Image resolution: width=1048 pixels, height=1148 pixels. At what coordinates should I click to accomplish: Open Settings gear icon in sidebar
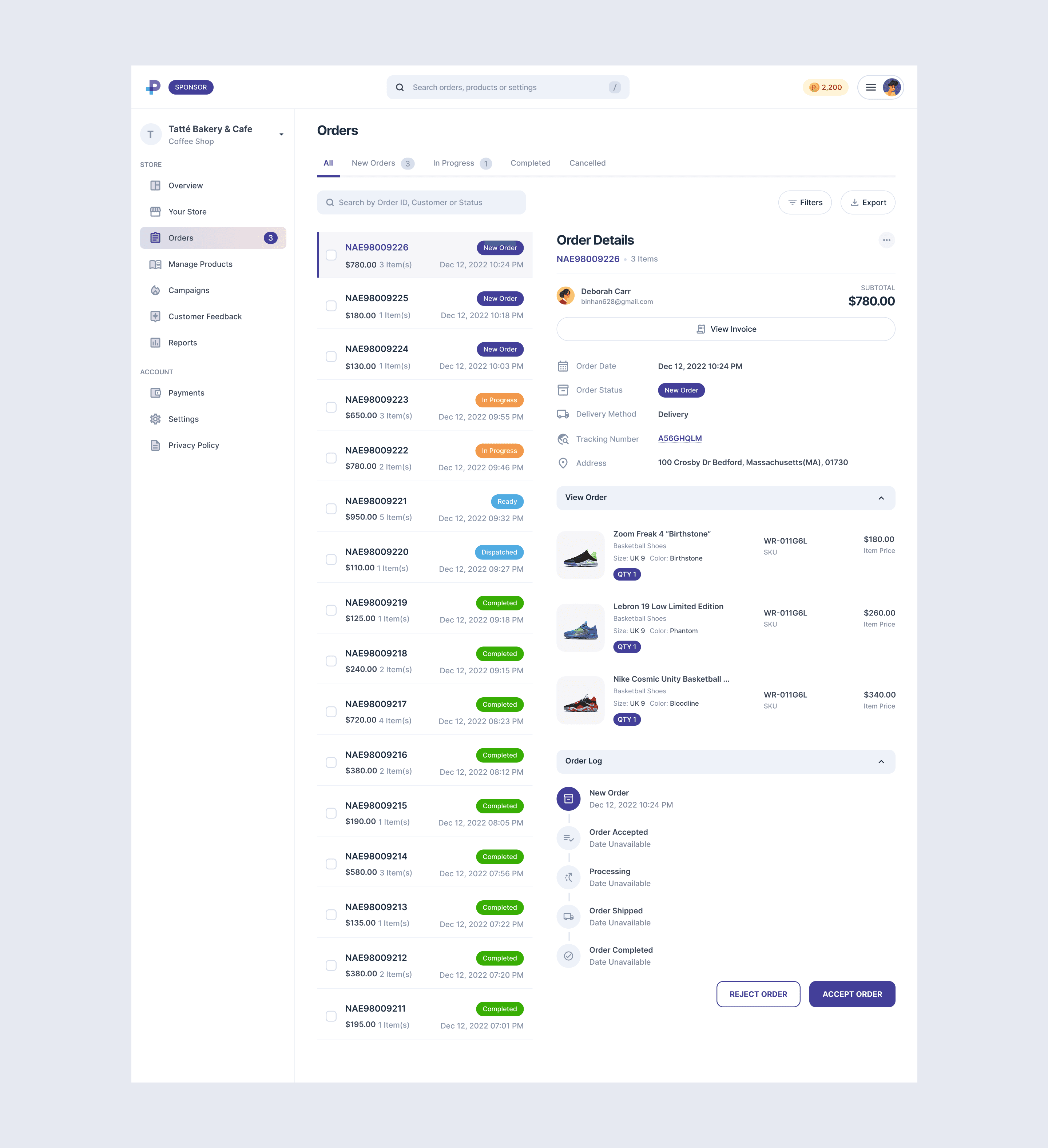[155, 419]
